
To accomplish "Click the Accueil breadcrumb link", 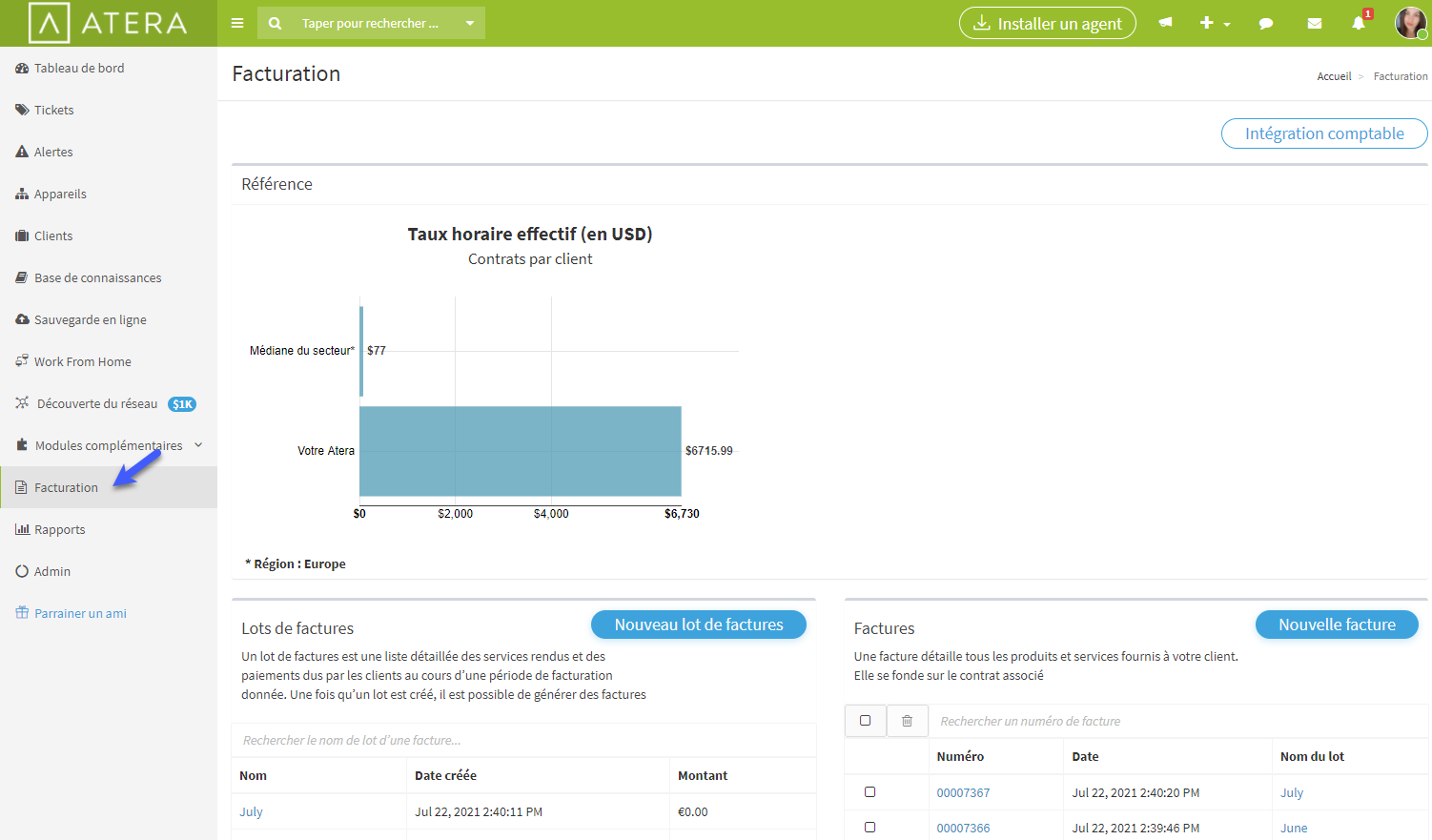I will [1334, 76].
